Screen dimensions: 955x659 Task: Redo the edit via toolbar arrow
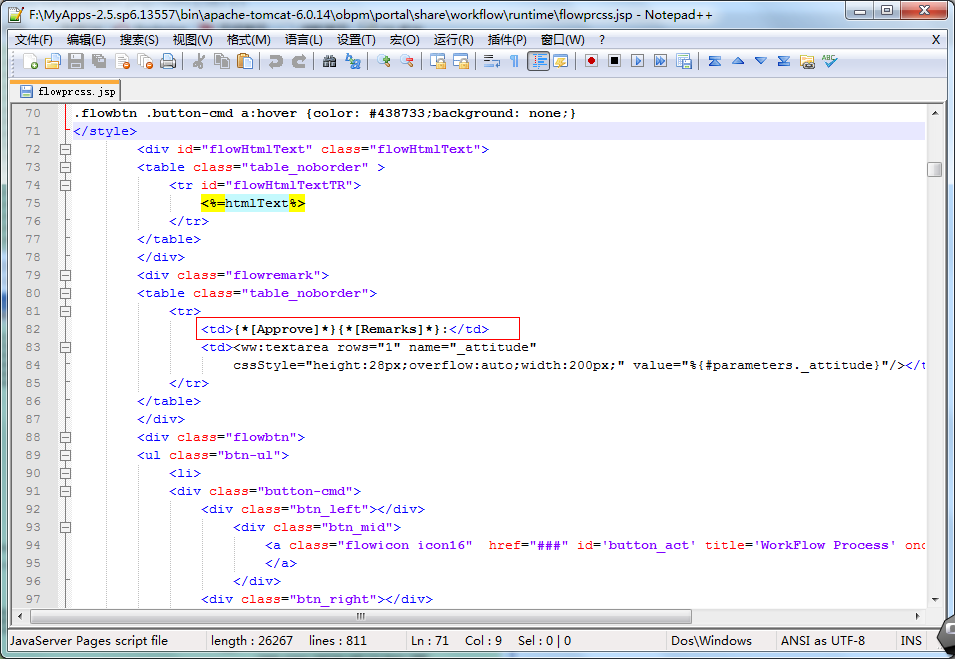click(x=298, y=61)
